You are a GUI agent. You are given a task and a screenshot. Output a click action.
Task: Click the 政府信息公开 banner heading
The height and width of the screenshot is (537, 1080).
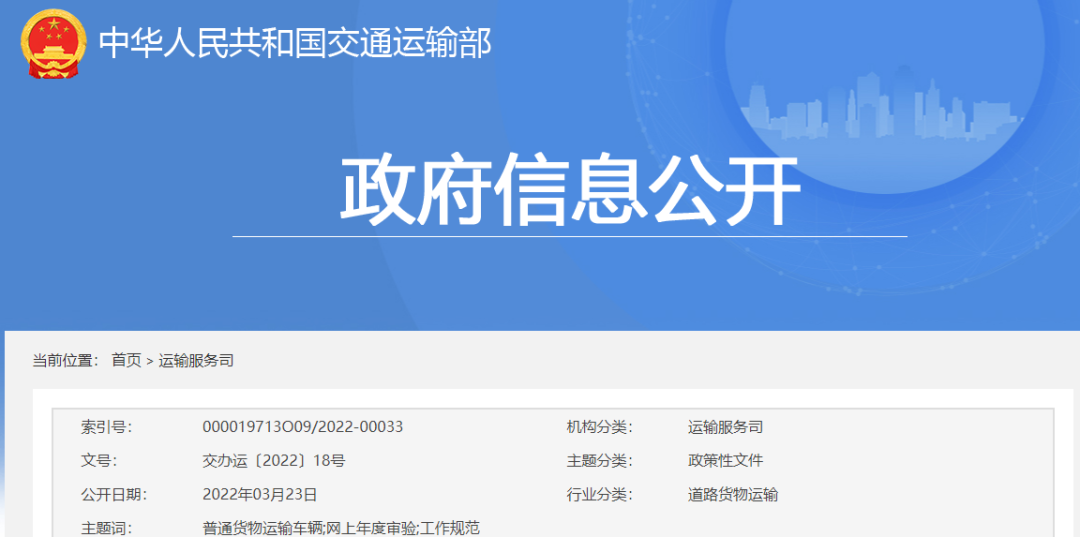[x=570, y=192]
